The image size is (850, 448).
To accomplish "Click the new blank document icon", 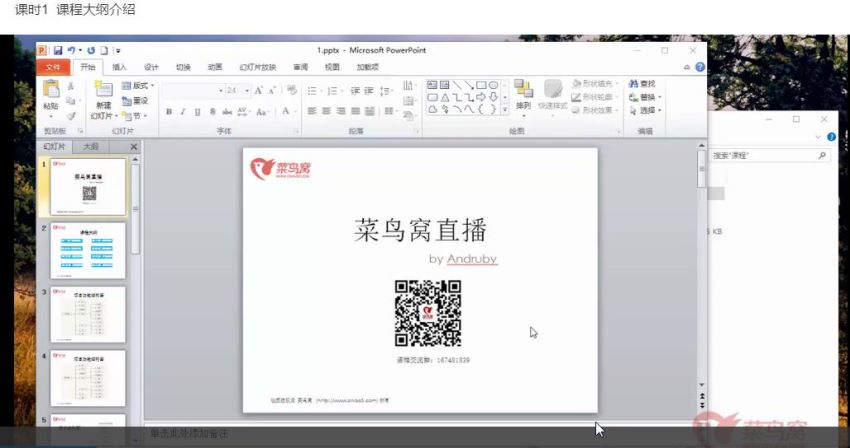I will (x=104, y=50).
